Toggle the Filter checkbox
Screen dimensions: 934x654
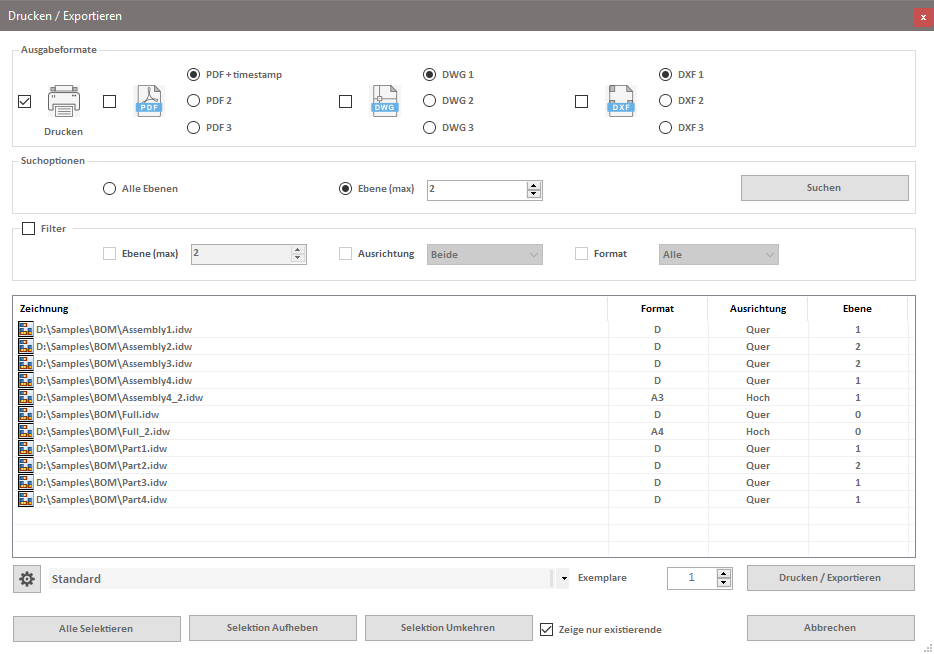click(x=28, y=229)
